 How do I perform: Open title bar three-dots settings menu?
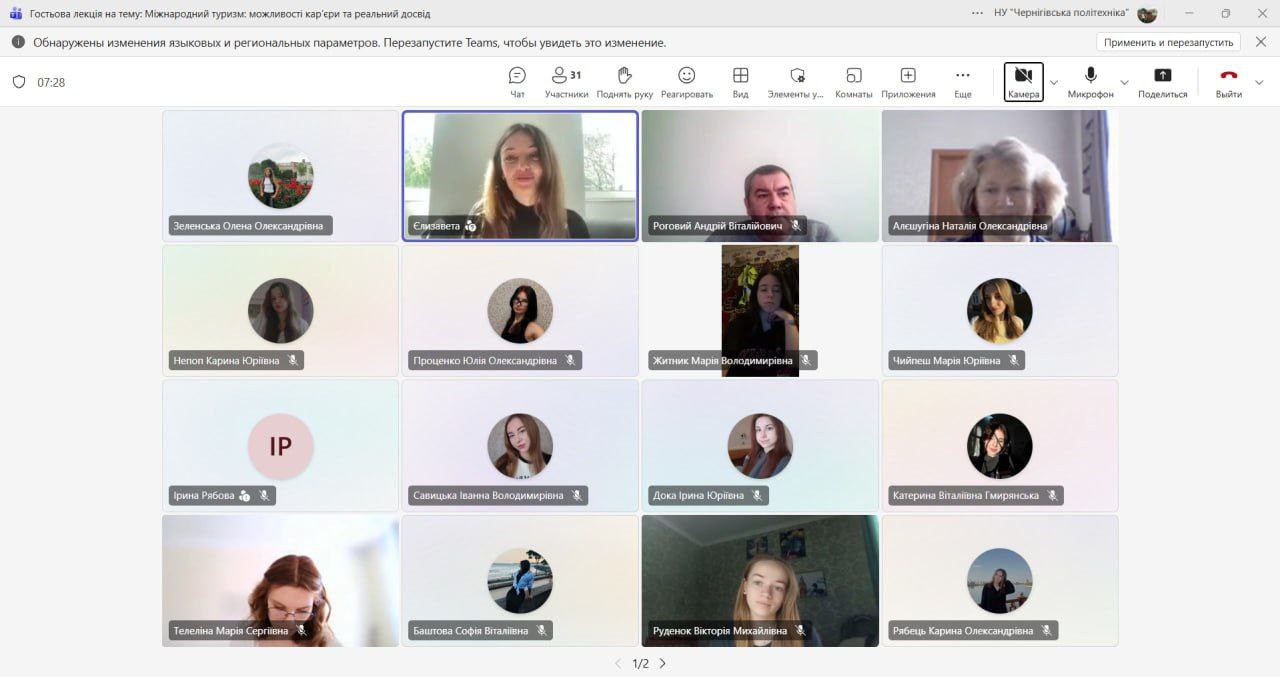(x=977, y=13)
